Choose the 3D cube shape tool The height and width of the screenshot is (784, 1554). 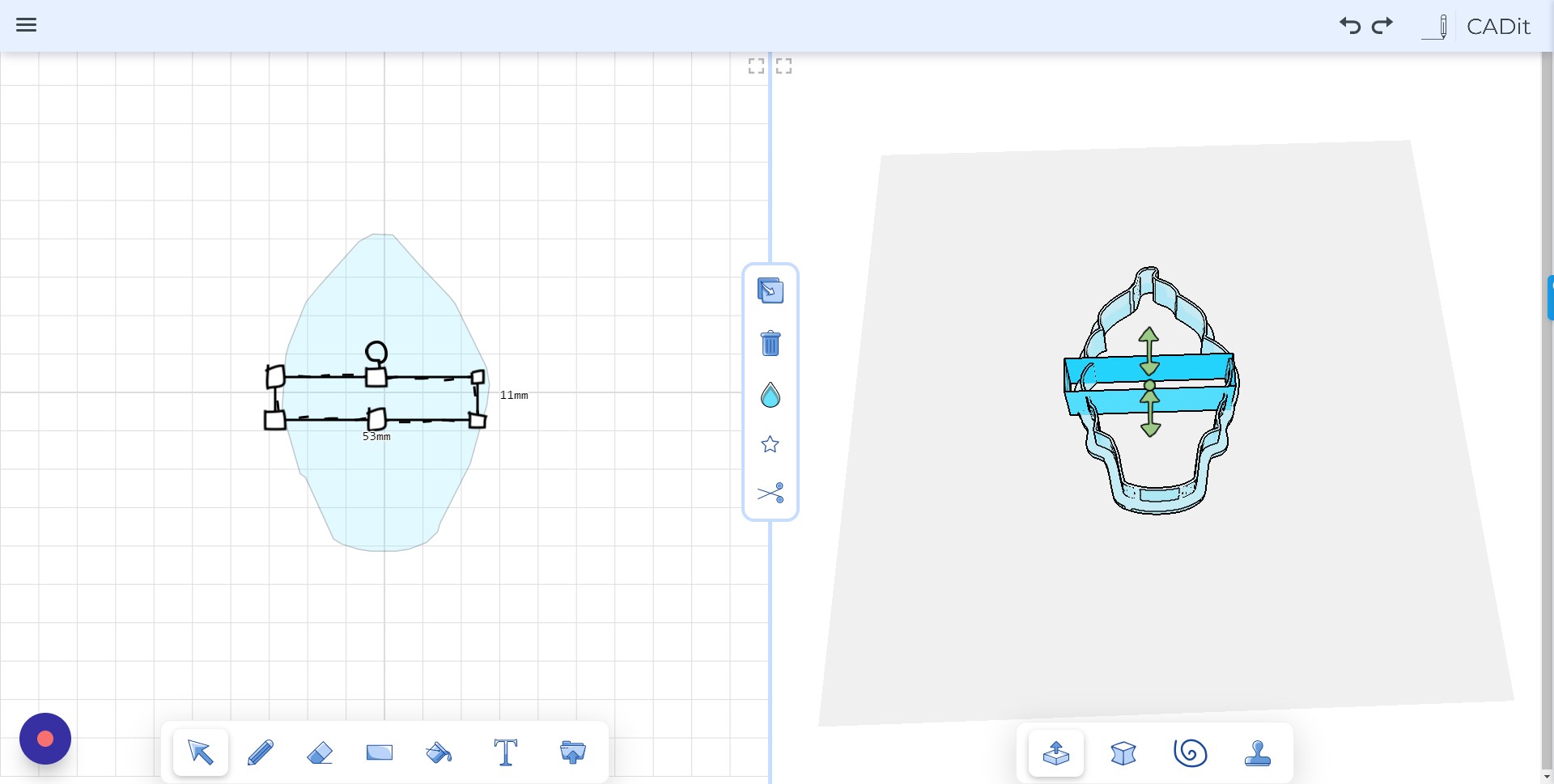pyautogui.click(x=1123, y=753)
